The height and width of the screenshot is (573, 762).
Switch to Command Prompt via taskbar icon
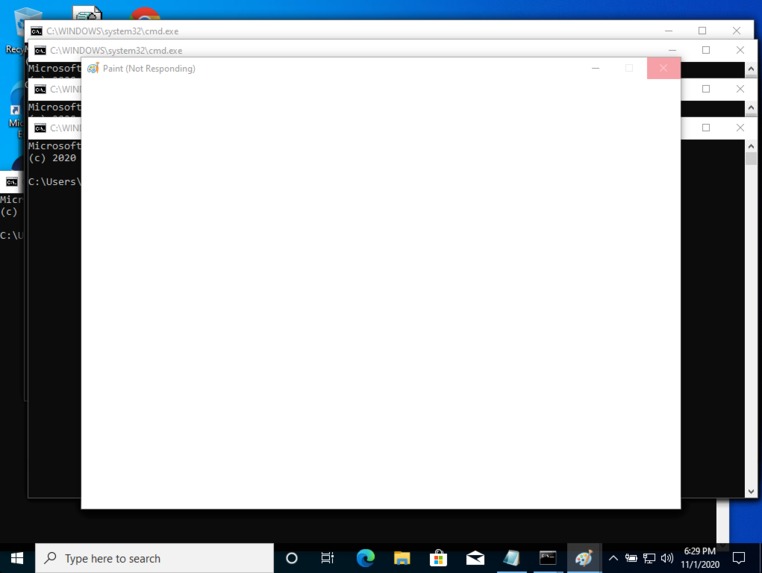[x=548, y=558]
